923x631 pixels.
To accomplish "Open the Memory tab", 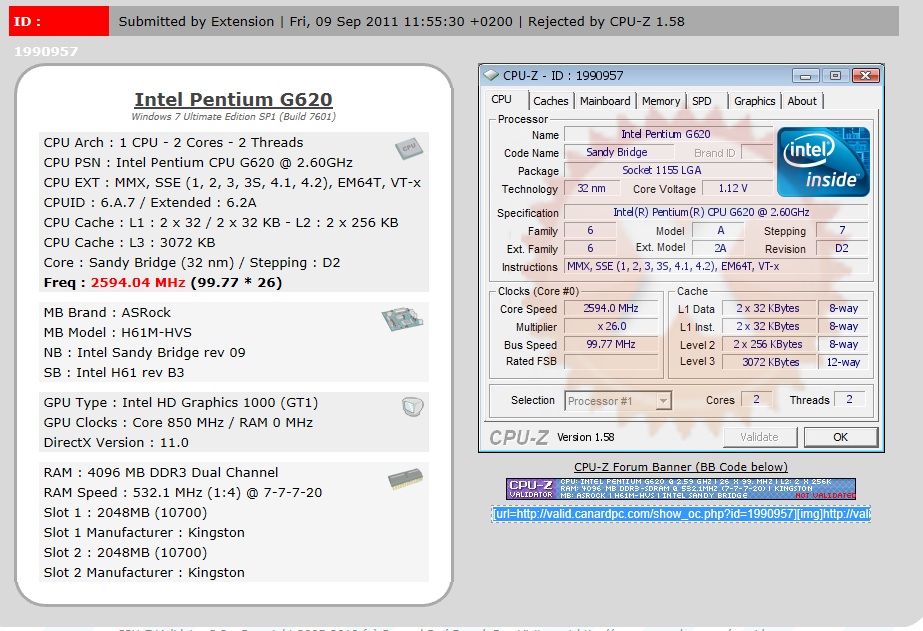I will click(660, 101).
